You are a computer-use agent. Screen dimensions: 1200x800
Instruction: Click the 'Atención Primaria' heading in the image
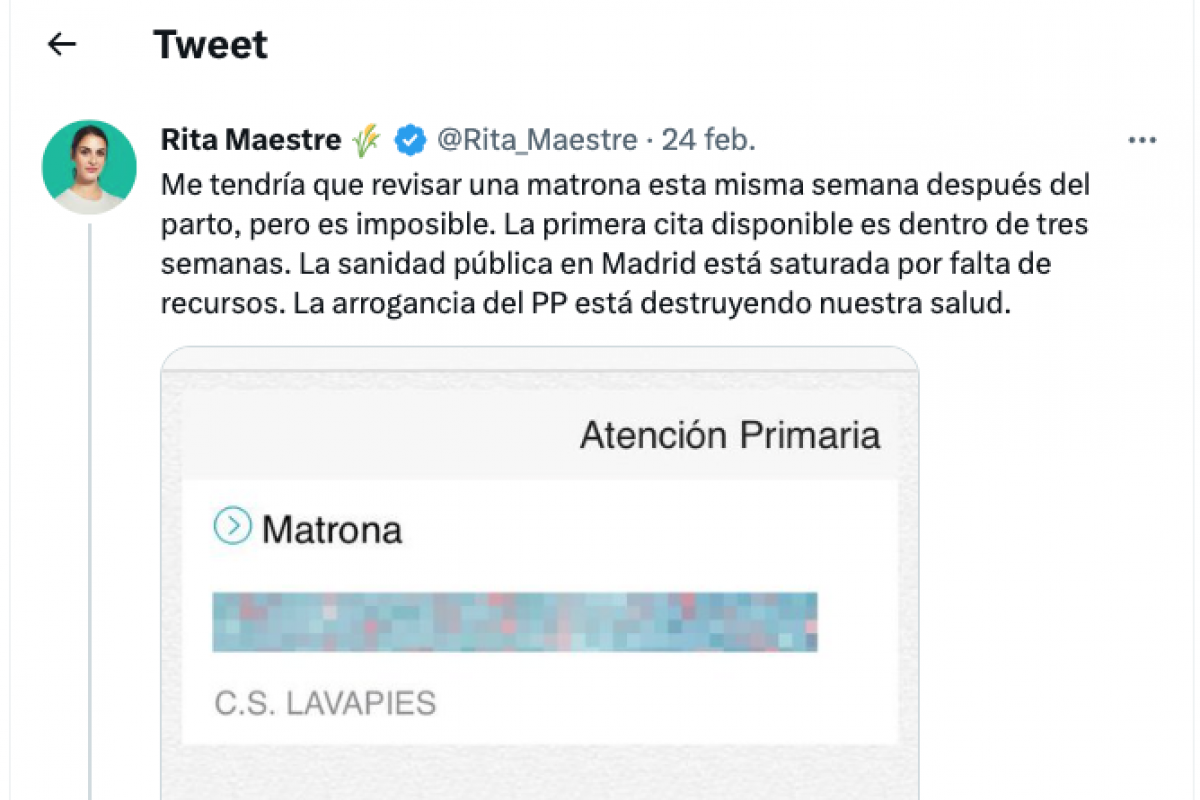pyautogui.click(x=730, y=436)
